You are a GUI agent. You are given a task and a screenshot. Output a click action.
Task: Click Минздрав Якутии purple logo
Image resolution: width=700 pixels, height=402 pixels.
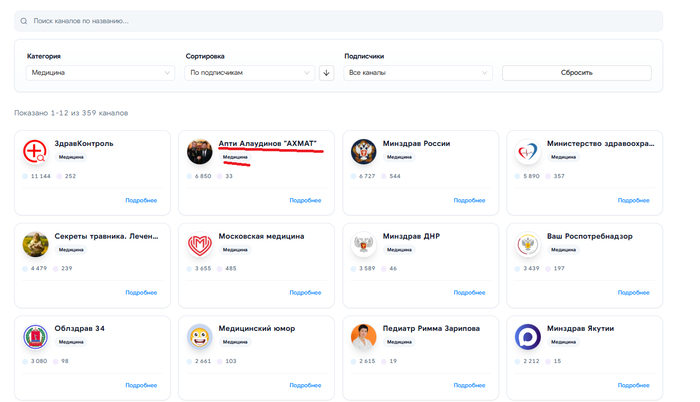pyautogui.click(x=528, y=337)
